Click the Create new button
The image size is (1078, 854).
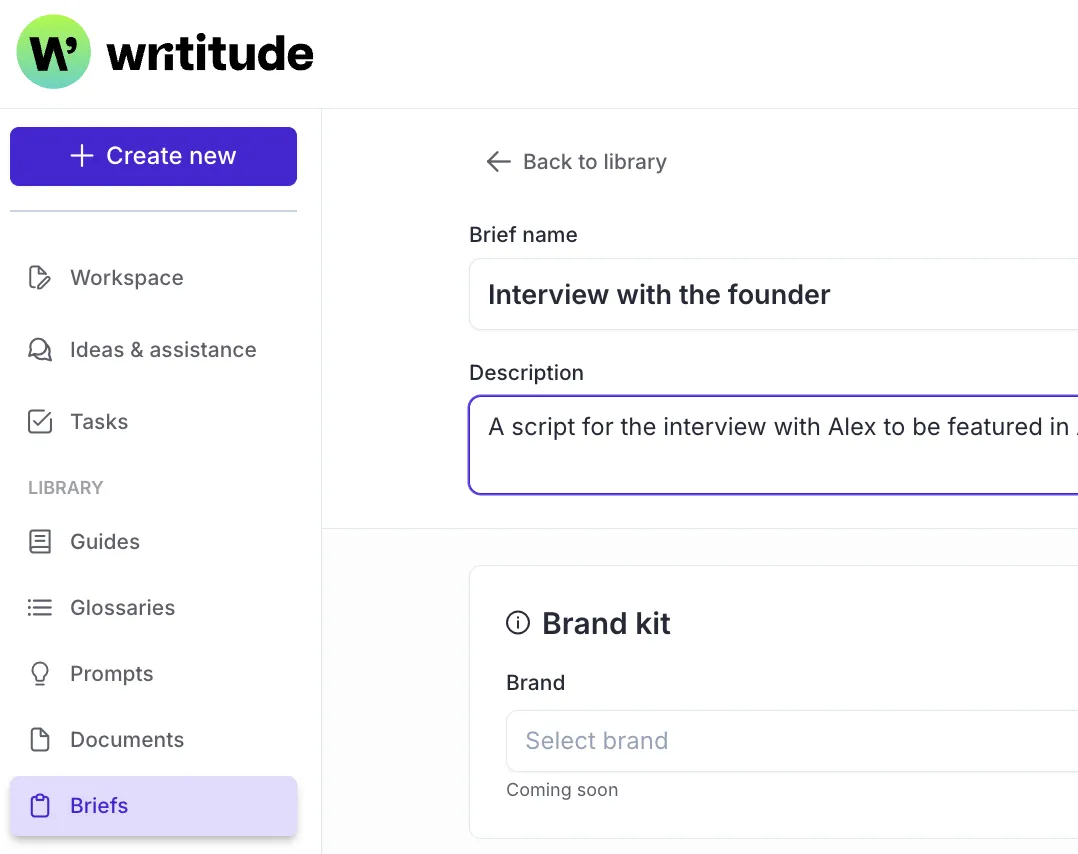[153, 156]
